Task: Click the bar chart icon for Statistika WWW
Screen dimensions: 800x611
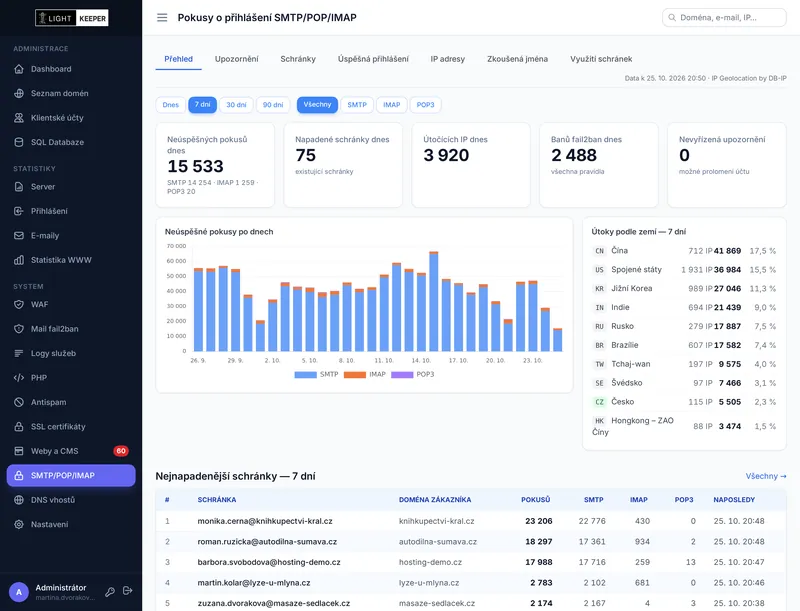Action: pyautogui.click(x=19, y=260)
